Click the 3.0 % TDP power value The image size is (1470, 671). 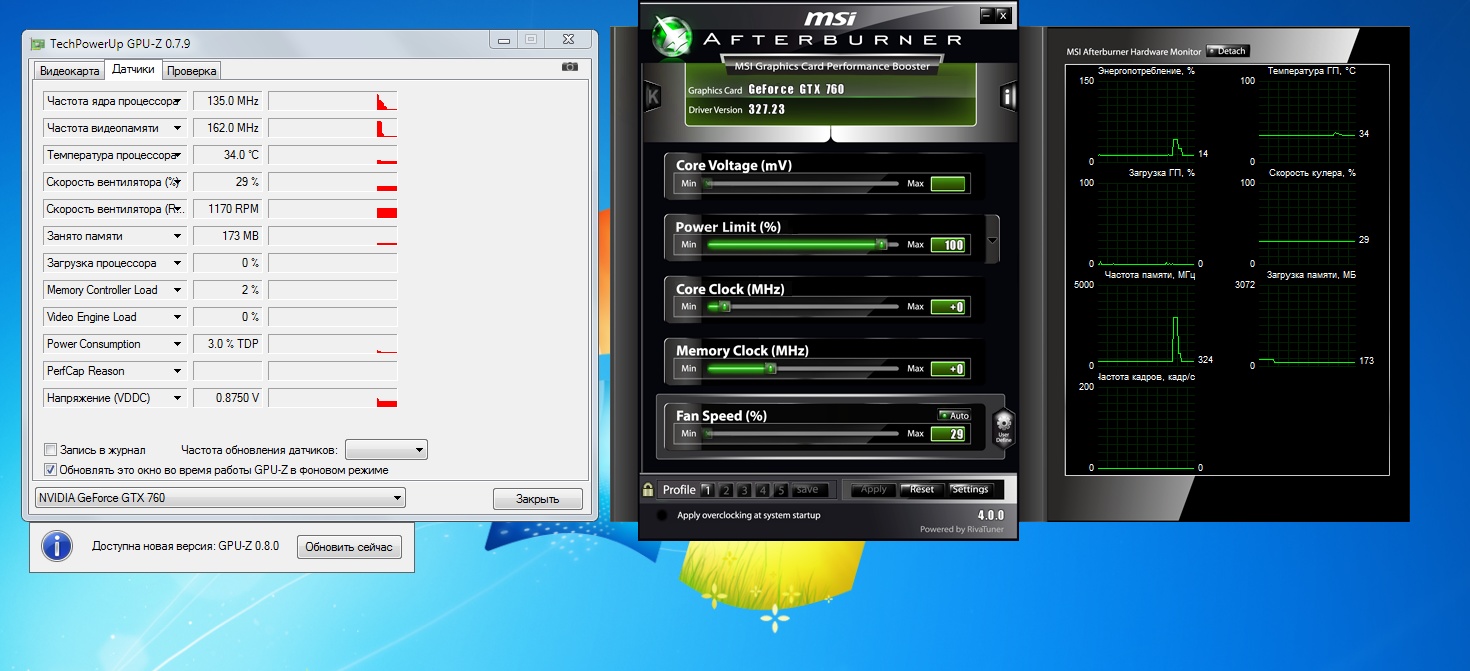pyautogui.click(x=228, y=344)
